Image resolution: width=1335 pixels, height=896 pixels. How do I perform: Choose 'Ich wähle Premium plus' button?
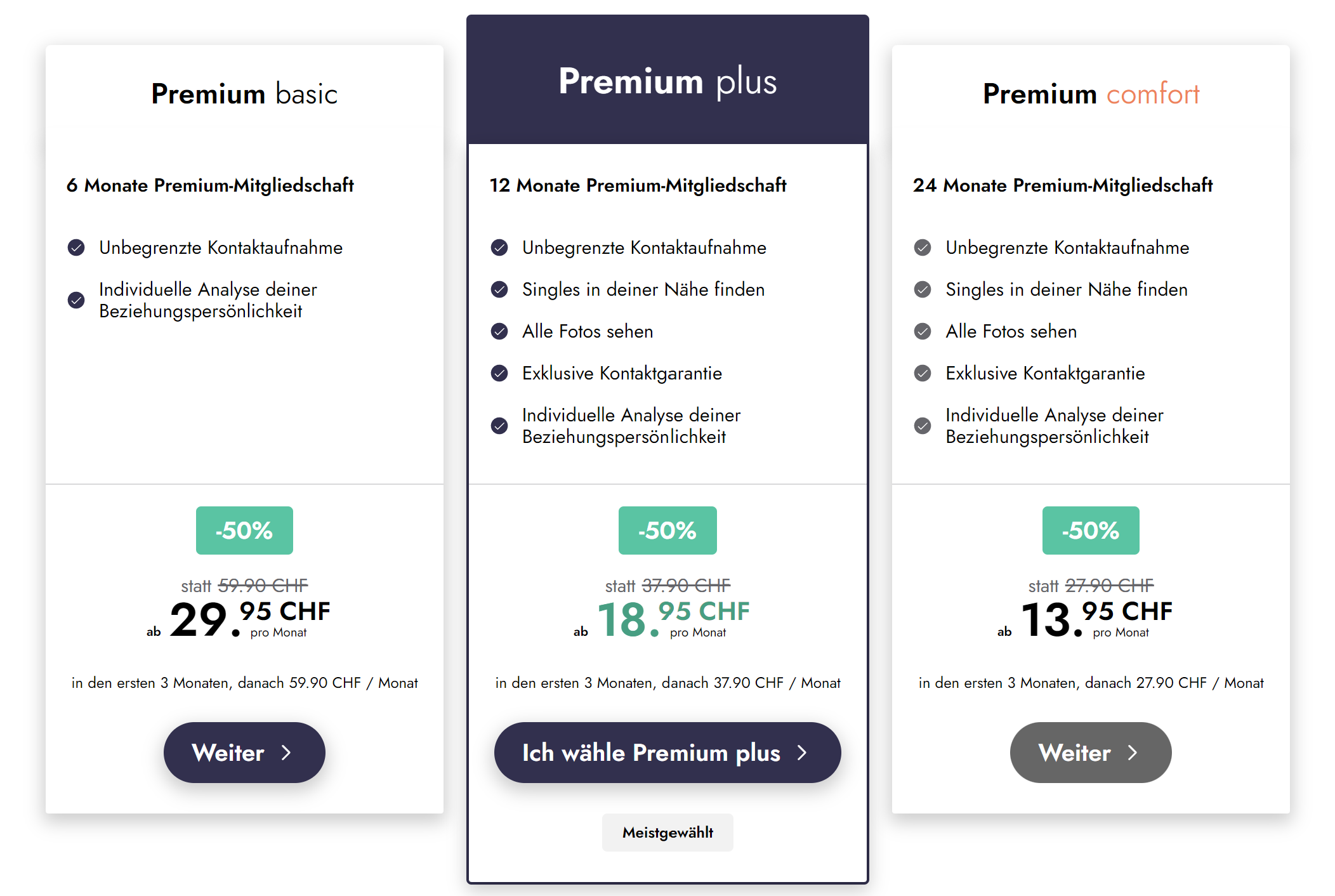tap(667, 753)
